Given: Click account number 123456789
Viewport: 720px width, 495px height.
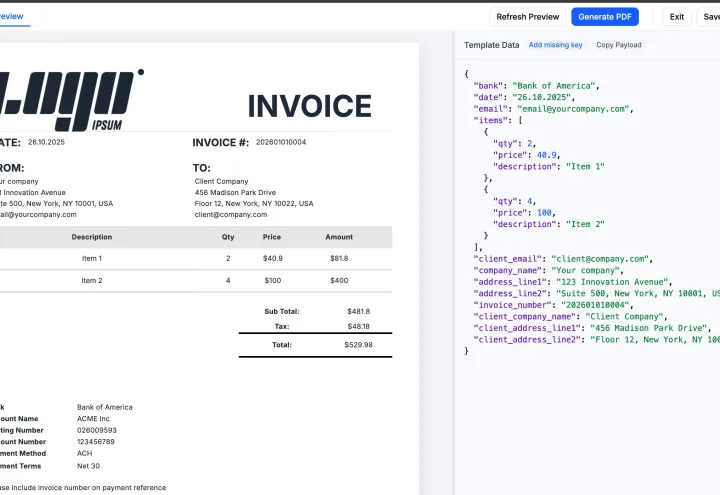Looking at the screenshot, I should (x=96, y=442).
